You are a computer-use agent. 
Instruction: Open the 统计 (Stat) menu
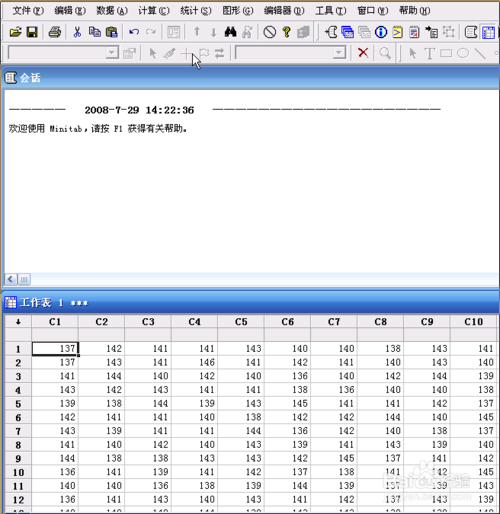click(x=196, y=11)
